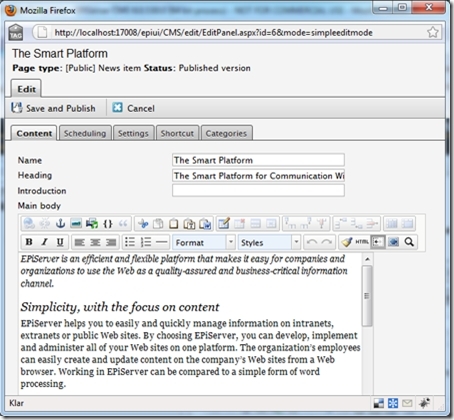
Task: Insert a bulleted list
Action: 130,242
